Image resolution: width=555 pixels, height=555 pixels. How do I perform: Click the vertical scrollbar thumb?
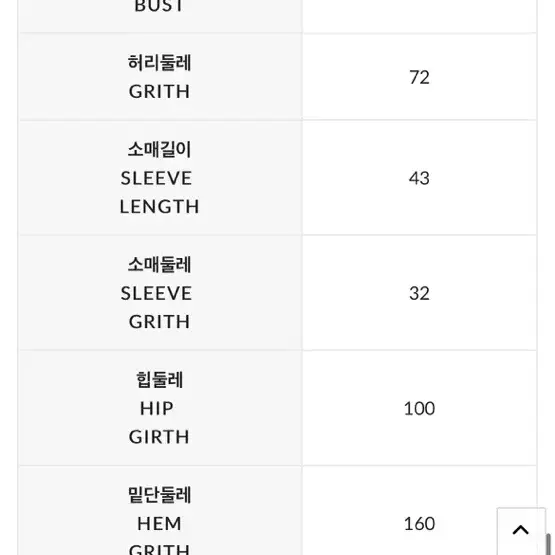point(549,544)
